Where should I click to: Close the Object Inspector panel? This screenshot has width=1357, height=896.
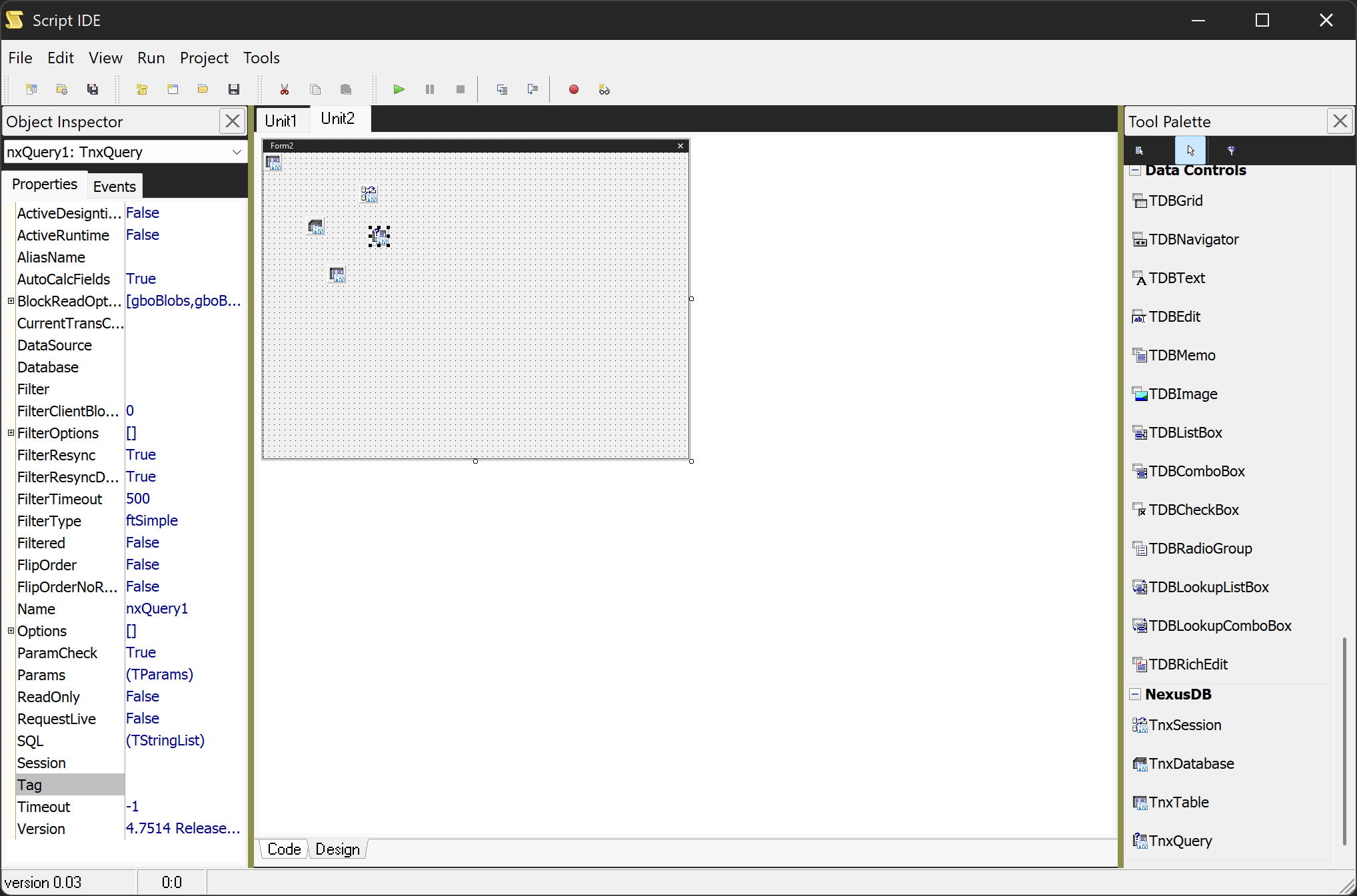point(233,121)
